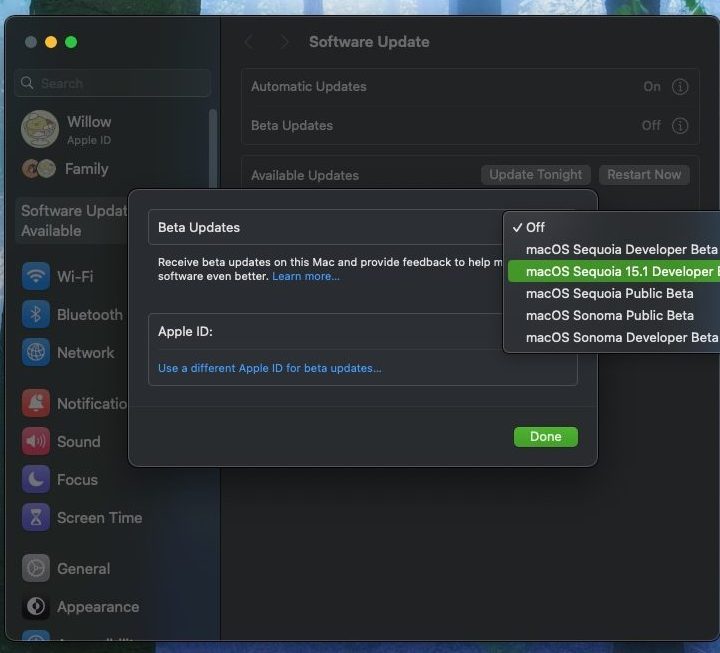Go back with the back chevron
Image resolution: width=720 pixels, height=653 pixels.
click(248, 42)
